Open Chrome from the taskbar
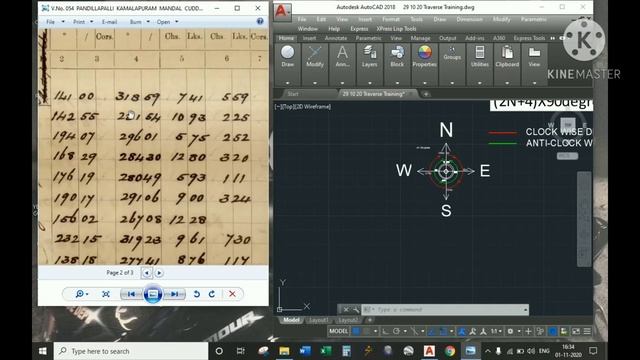Screen dimensions: 640x360 coord(450,351)
